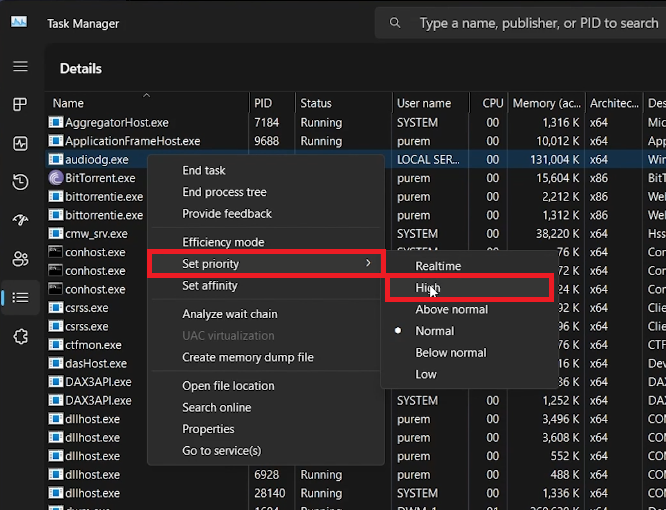Open the hamburger navigation menu
Image resolution: width=666 pixels, height=510 pixels.
pyautogui.click(x=20, y=67)
